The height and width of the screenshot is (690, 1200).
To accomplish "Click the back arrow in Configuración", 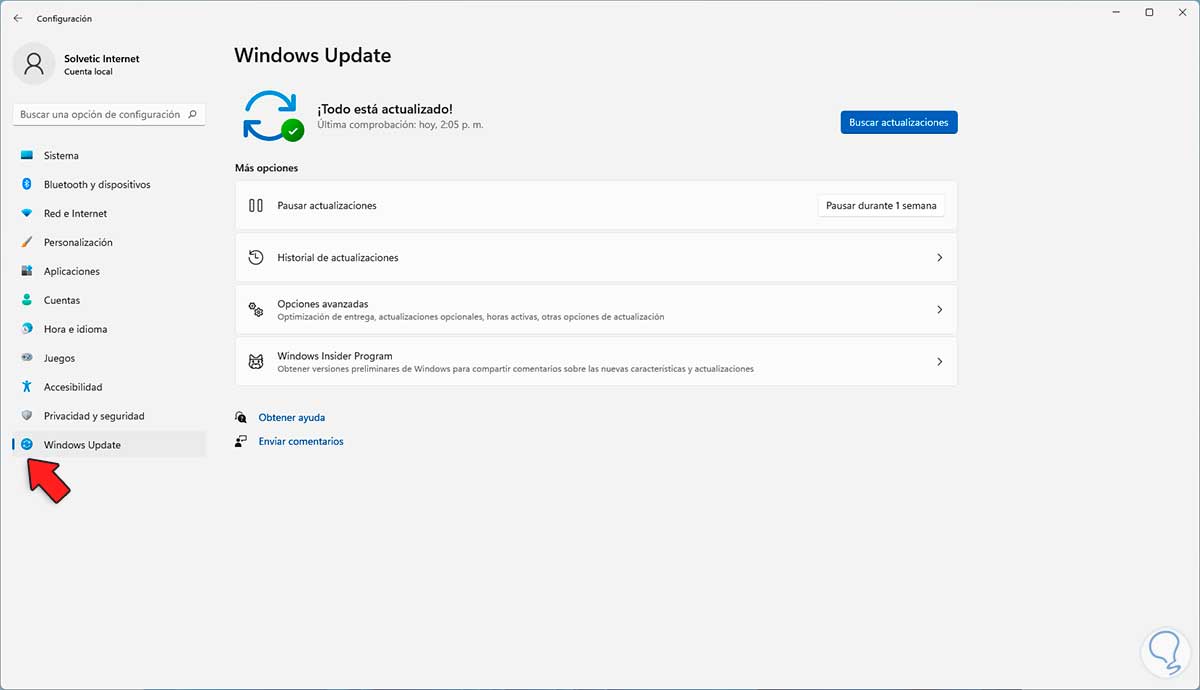I will pyautogui.click(x=17, y=18).
